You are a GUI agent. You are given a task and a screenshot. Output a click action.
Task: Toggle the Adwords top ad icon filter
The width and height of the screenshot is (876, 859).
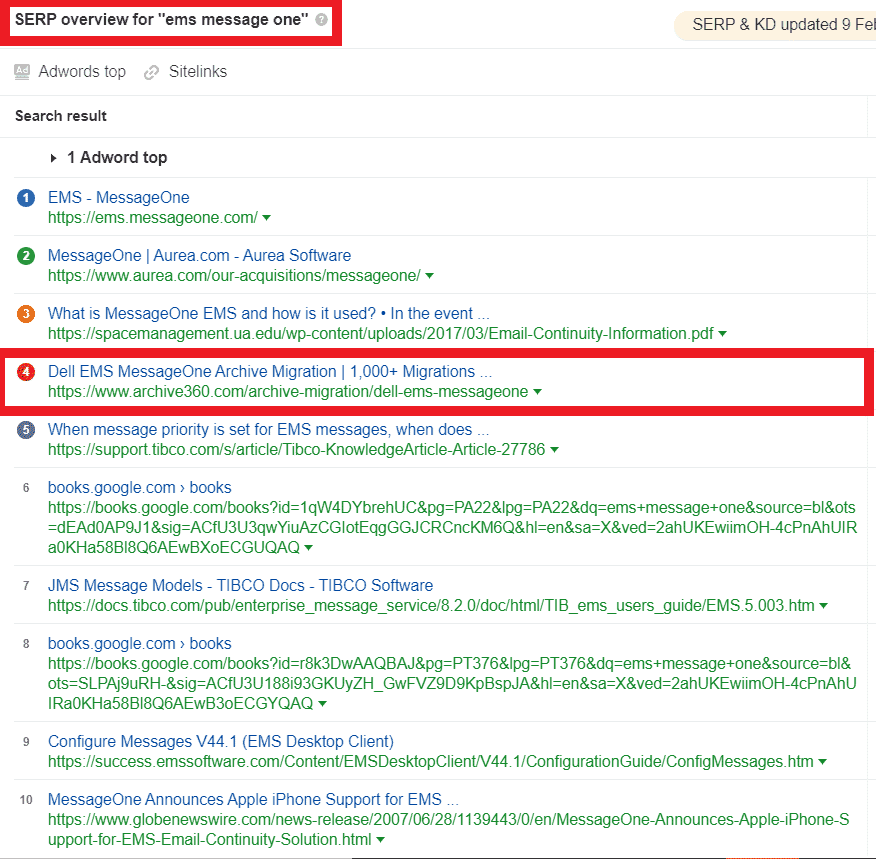coord(22,71)
